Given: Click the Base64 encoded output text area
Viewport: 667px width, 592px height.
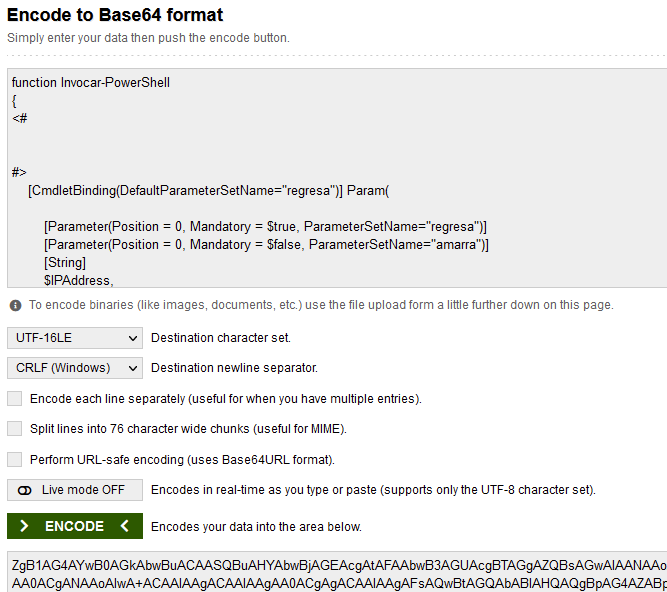Looking at the screenshot, I should click(x=337, y=572).
